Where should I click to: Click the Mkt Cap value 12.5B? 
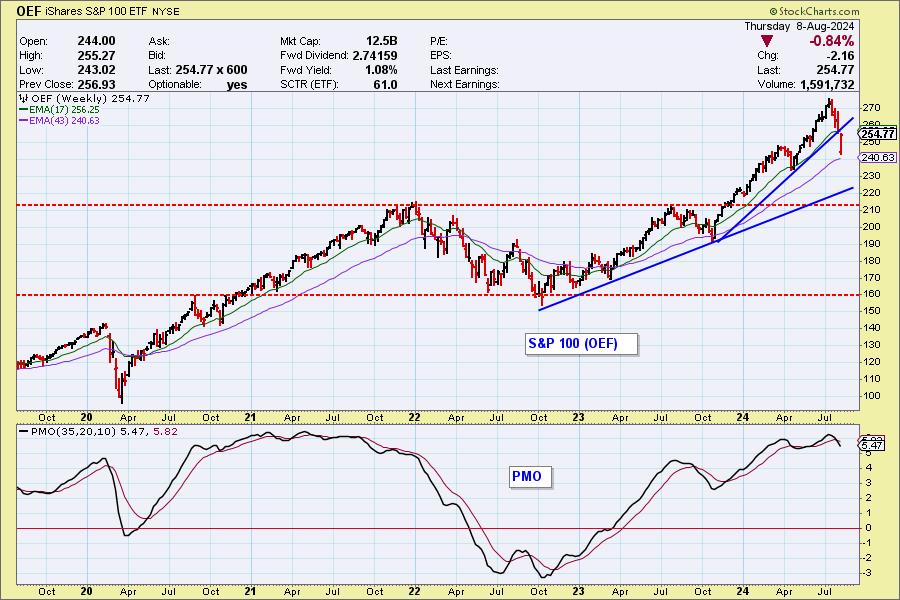tap(382, 41)
